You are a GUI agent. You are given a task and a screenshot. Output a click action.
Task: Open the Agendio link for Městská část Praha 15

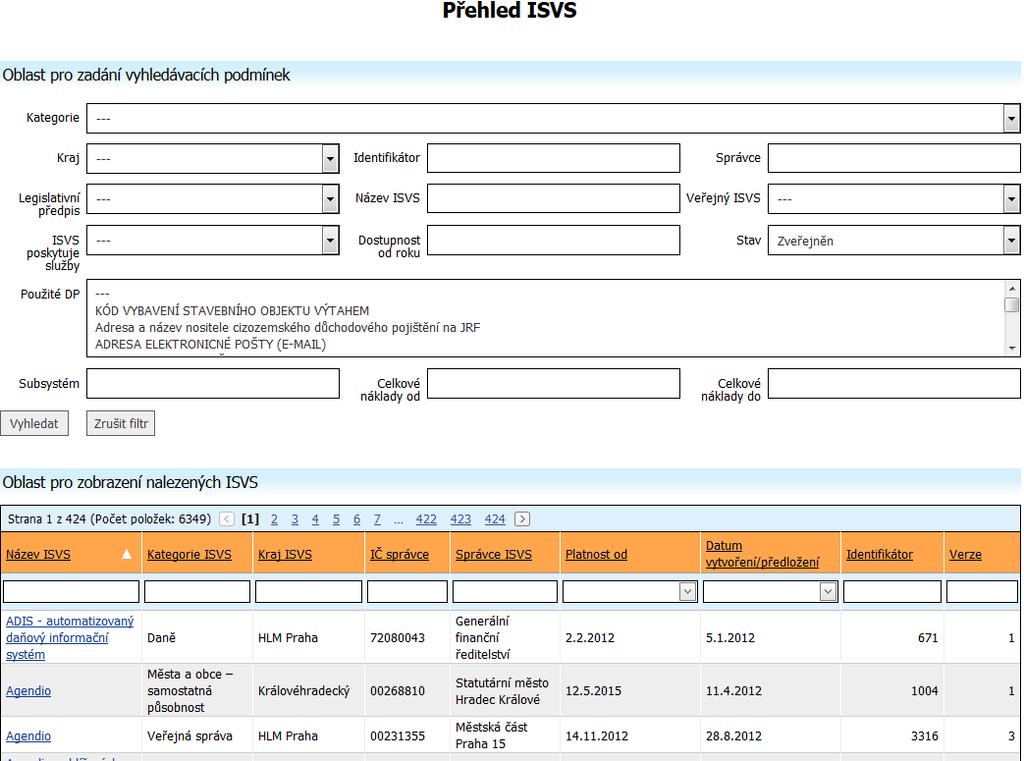pos(28,736)
